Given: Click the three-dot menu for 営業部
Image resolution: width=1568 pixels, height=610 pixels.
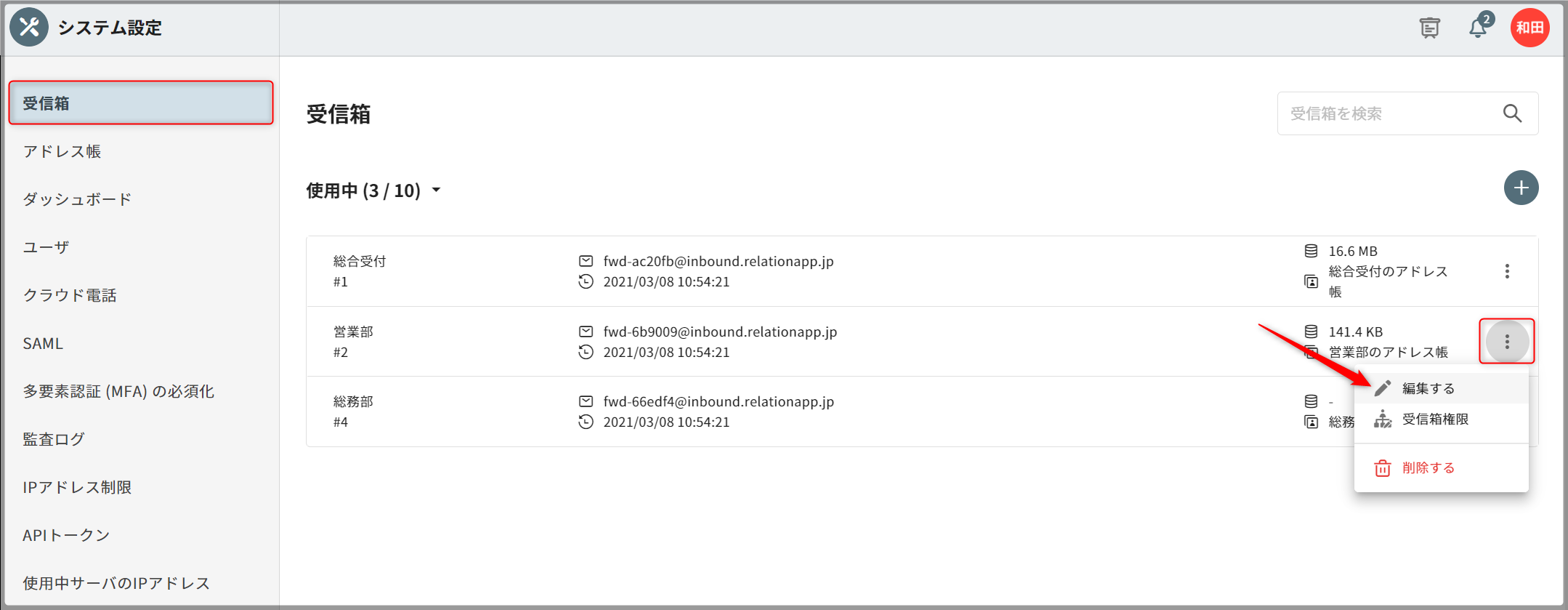Looking at the screenshot, I should [x=1507, y=342].
